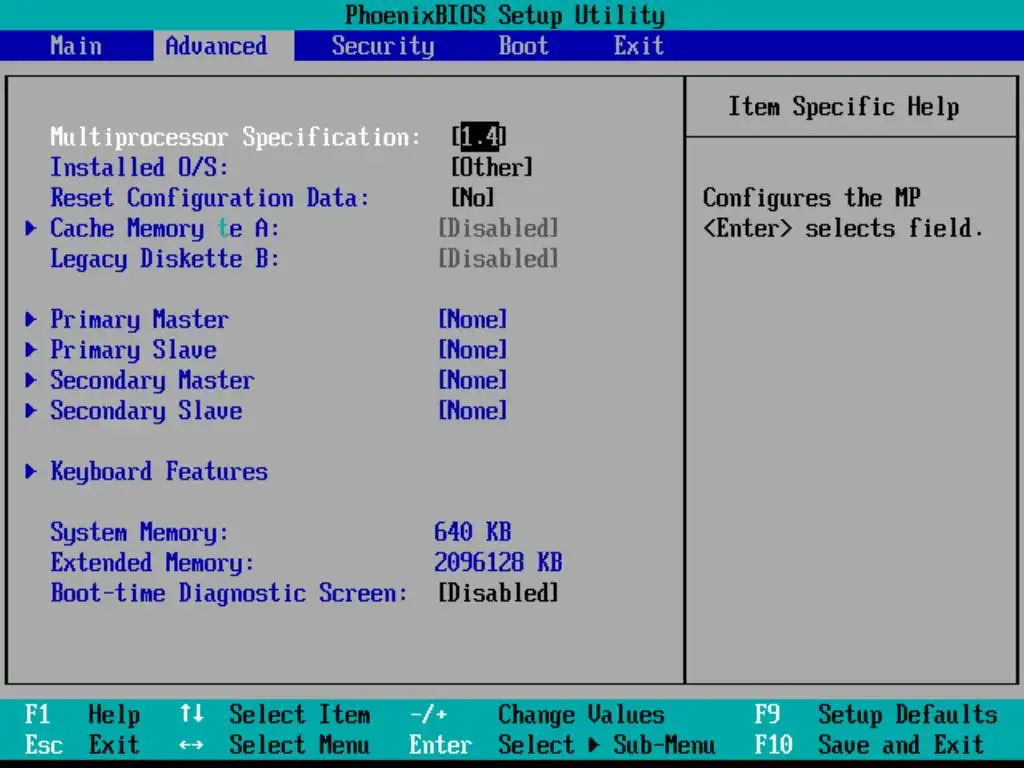
Task: Open the Secondary Master entry
Action: click(x=152, y=381)
